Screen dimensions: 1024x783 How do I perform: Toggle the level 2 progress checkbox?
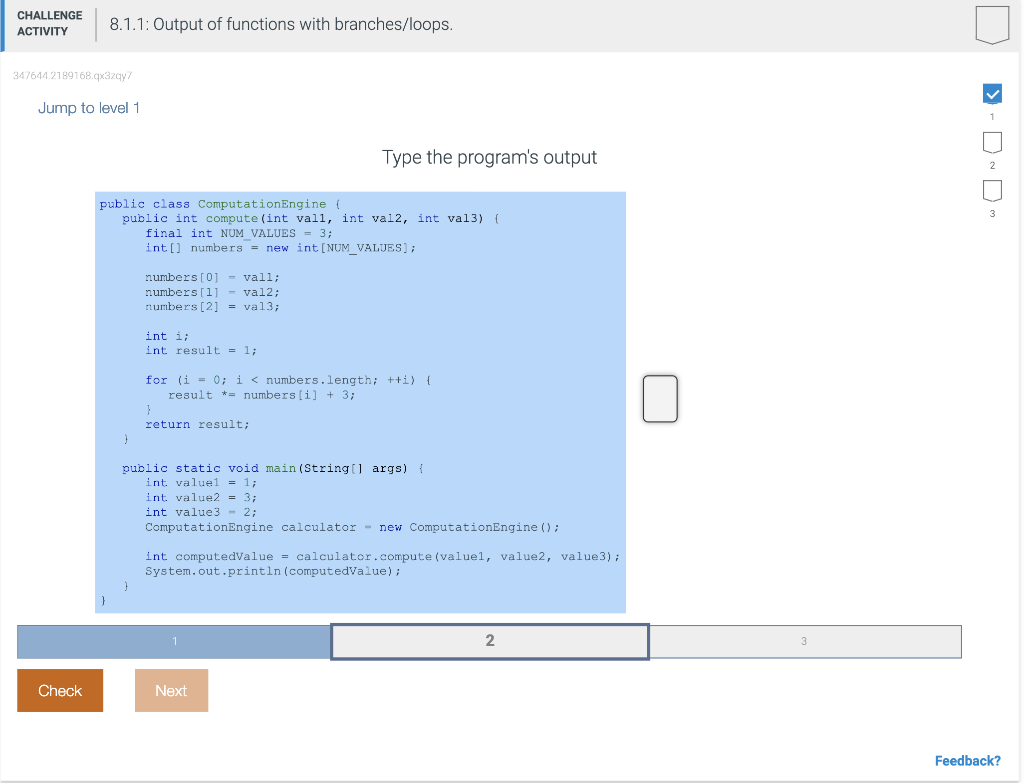click(x=992, y=144)
